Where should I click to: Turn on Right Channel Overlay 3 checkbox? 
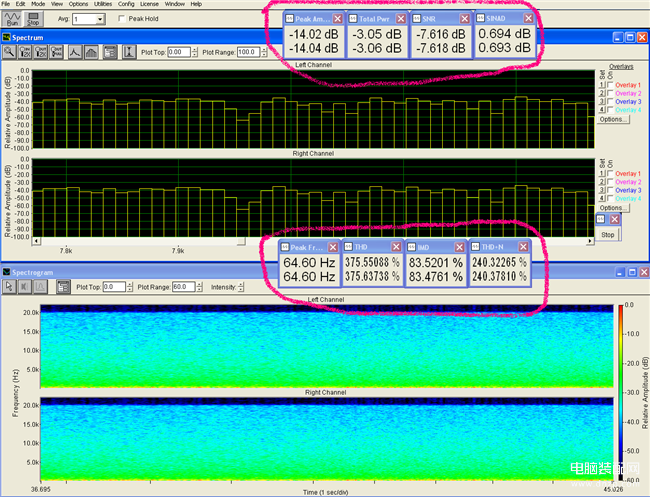pyautogui.click(x=610, y=190)
